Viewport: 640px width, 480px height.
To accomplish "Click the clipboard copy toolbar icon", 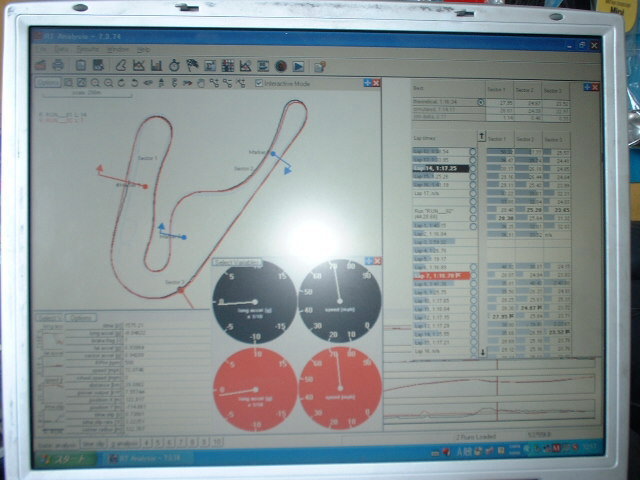I will 81,65.
